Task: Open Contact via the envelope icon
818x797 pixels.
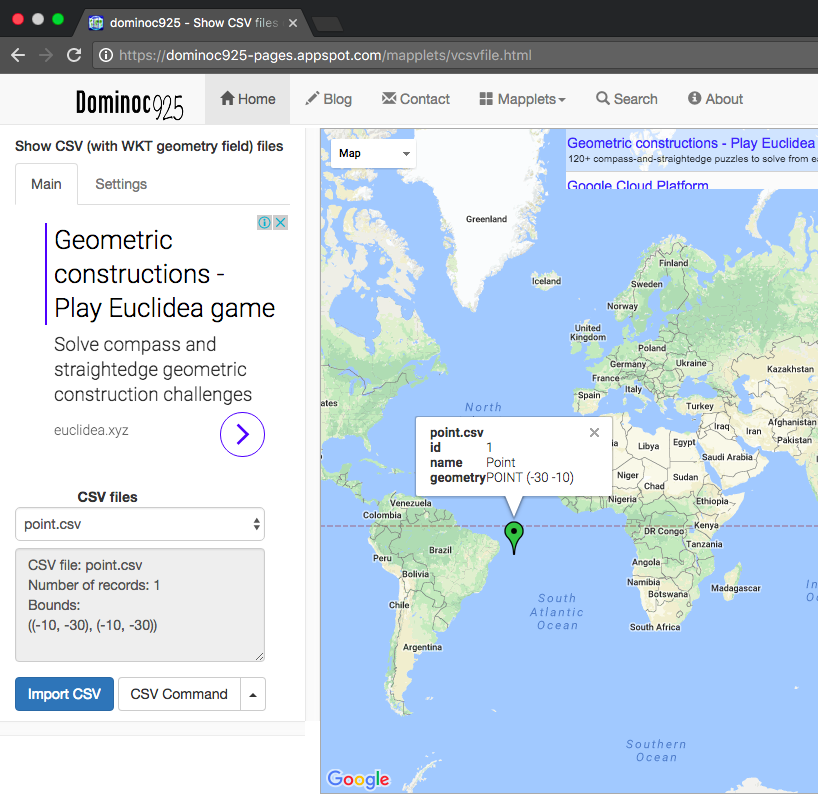Action: coord(390,98)
